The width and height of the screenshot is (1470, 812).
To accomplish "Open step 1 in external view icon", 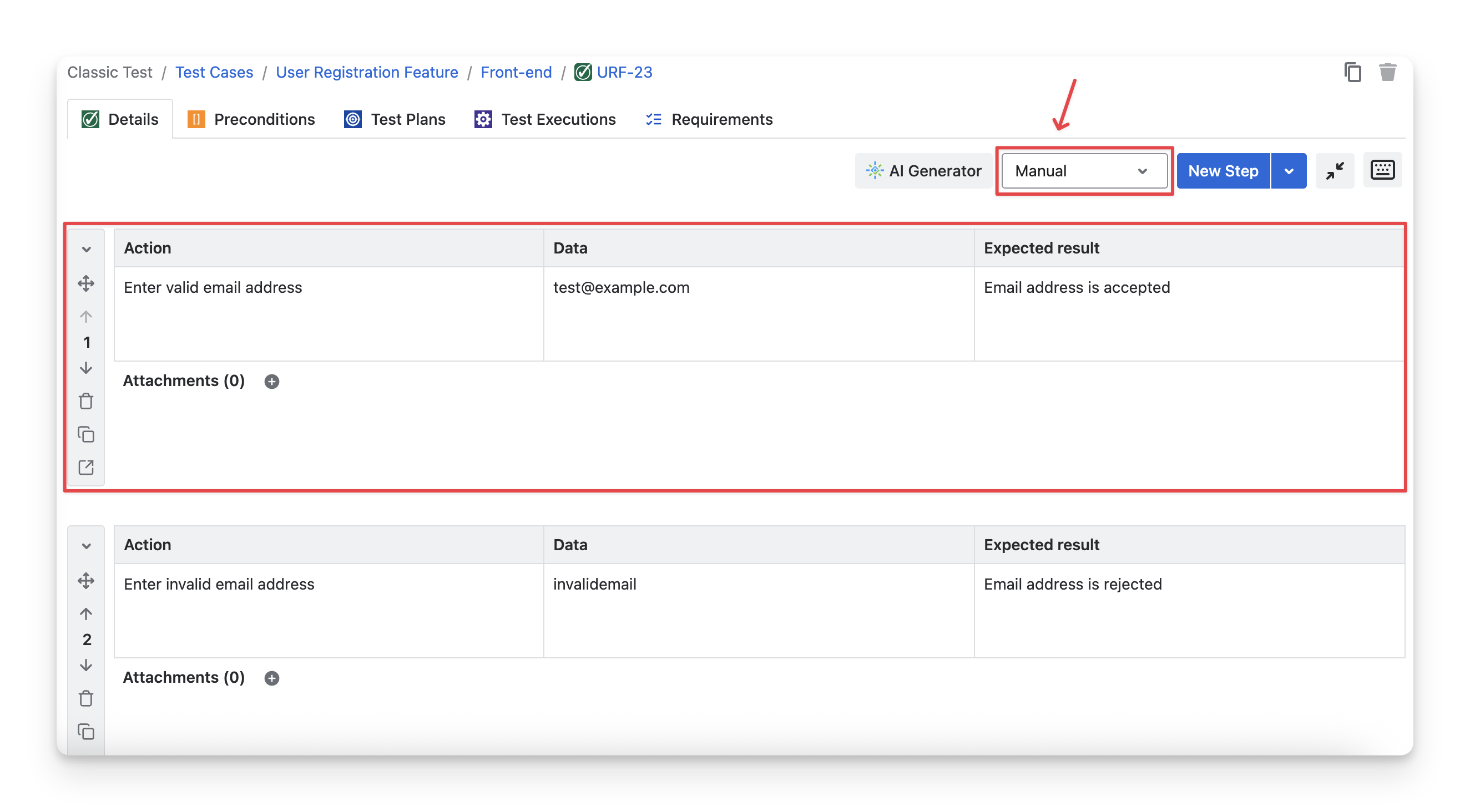I will click(86, 468).
